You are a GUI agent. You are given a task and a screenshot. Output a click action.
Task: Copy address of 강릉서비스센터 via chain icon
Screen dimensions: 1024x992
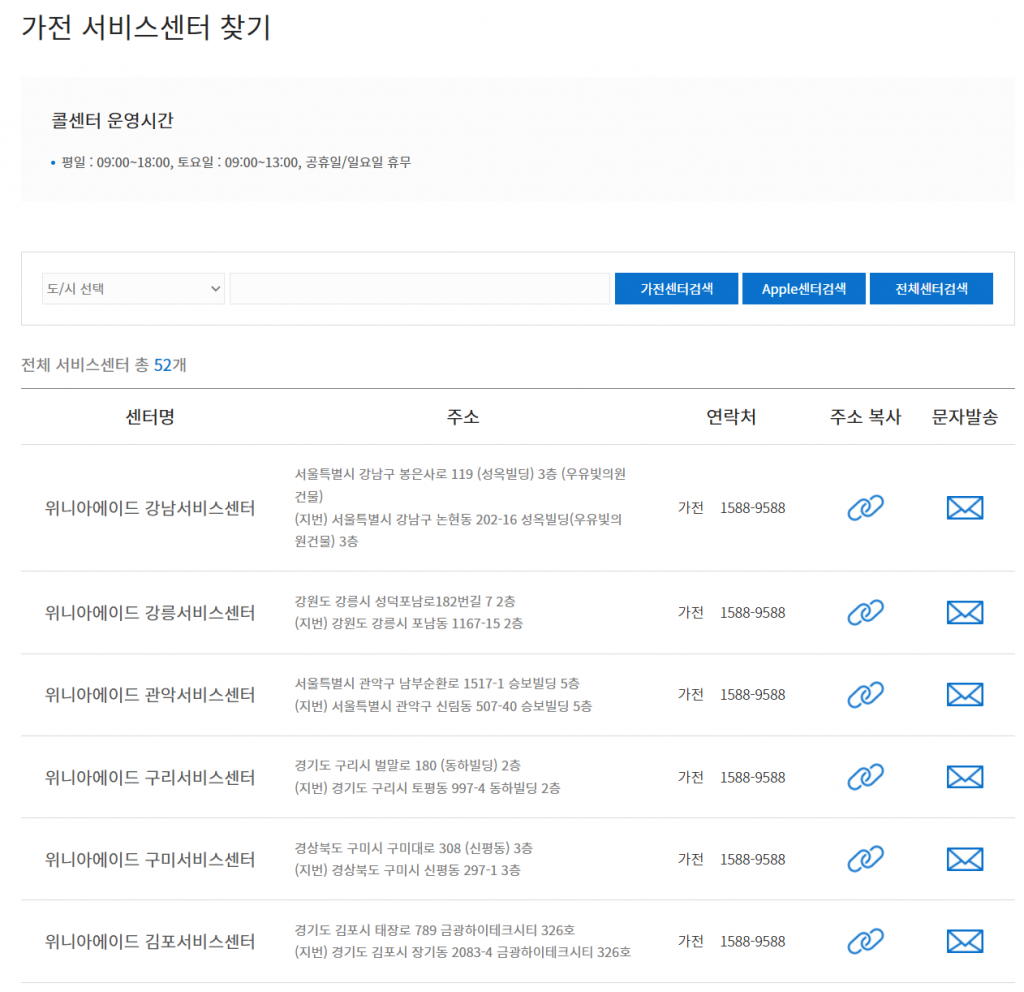tap(864, 612)
